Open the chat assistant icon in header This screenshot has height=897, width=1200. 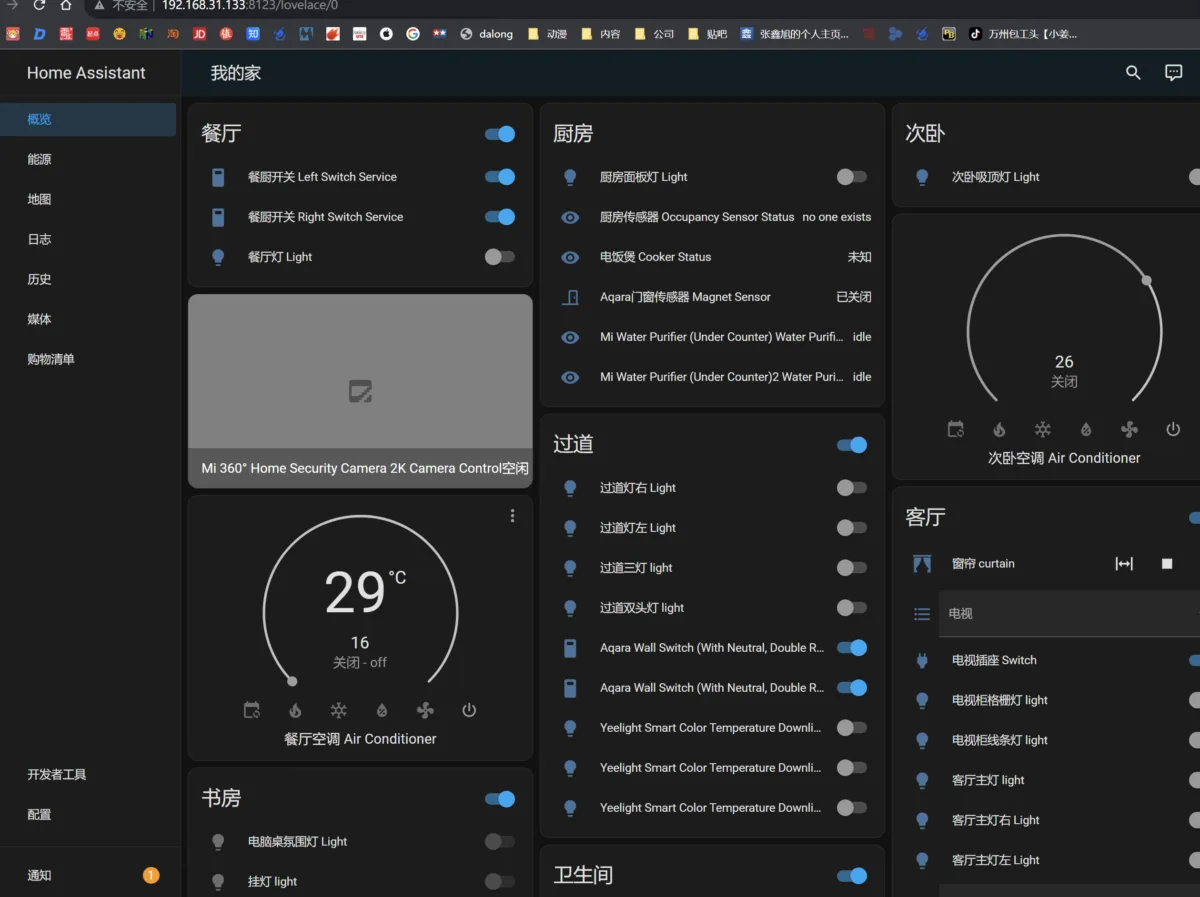(x=1174, y=73)
